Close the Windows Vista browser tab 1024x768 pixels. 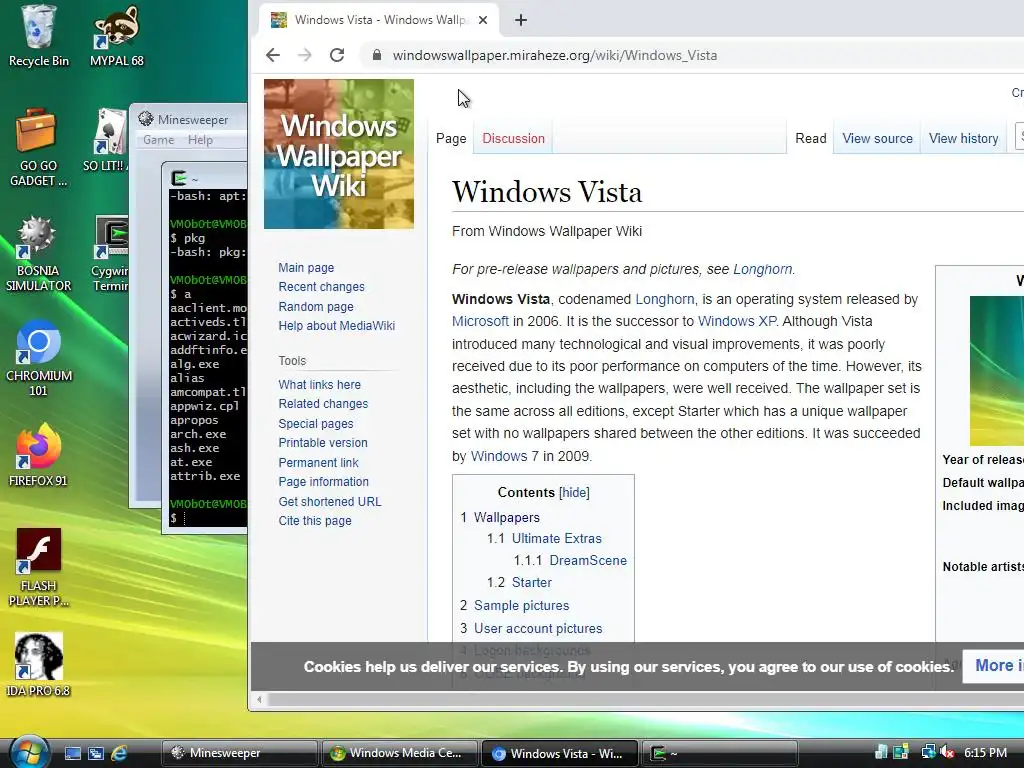point(483,20)
